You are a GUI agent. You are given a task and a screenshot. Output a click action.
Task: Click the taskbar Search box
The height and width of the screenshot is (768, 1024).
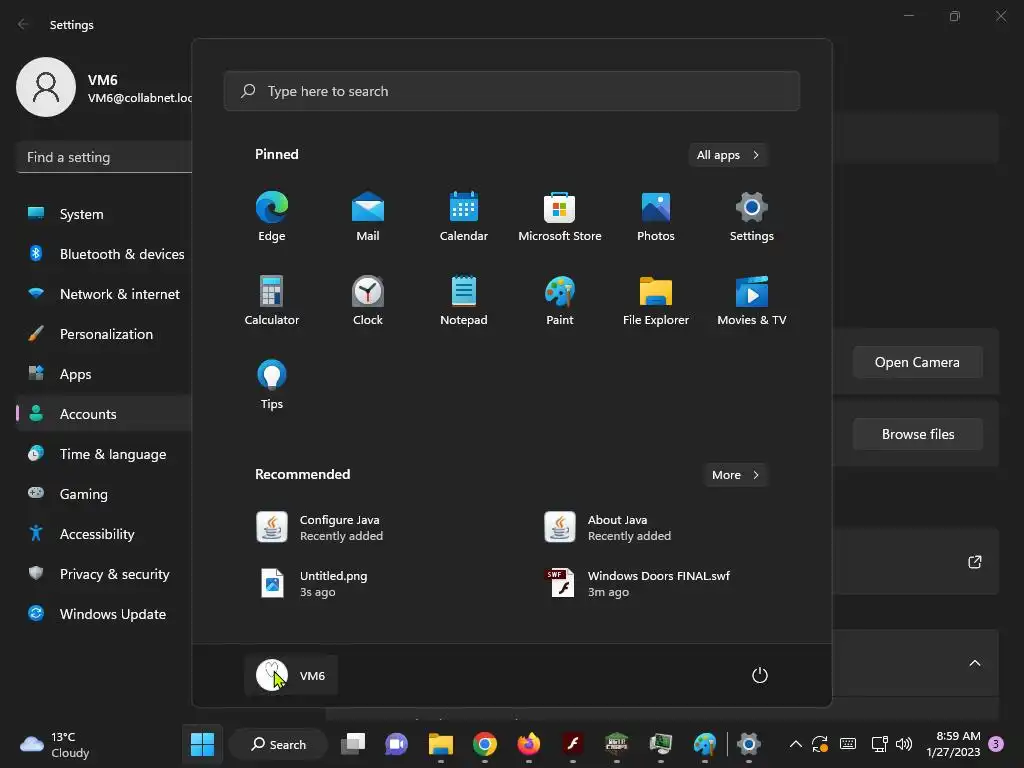point(278,744)
